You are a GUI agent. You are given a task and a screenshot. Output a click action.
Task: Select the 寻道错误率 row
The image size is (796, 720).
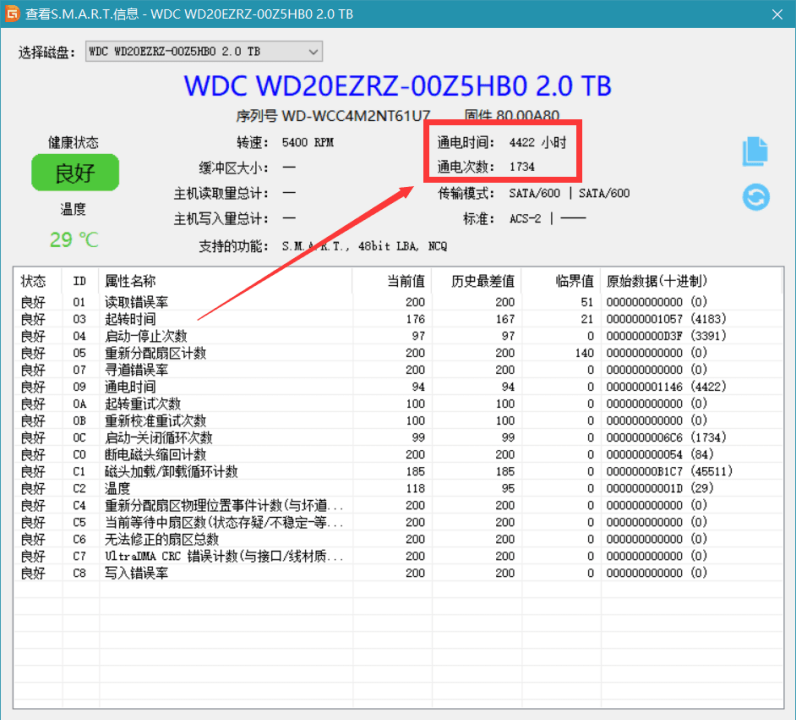click(398, 370)
